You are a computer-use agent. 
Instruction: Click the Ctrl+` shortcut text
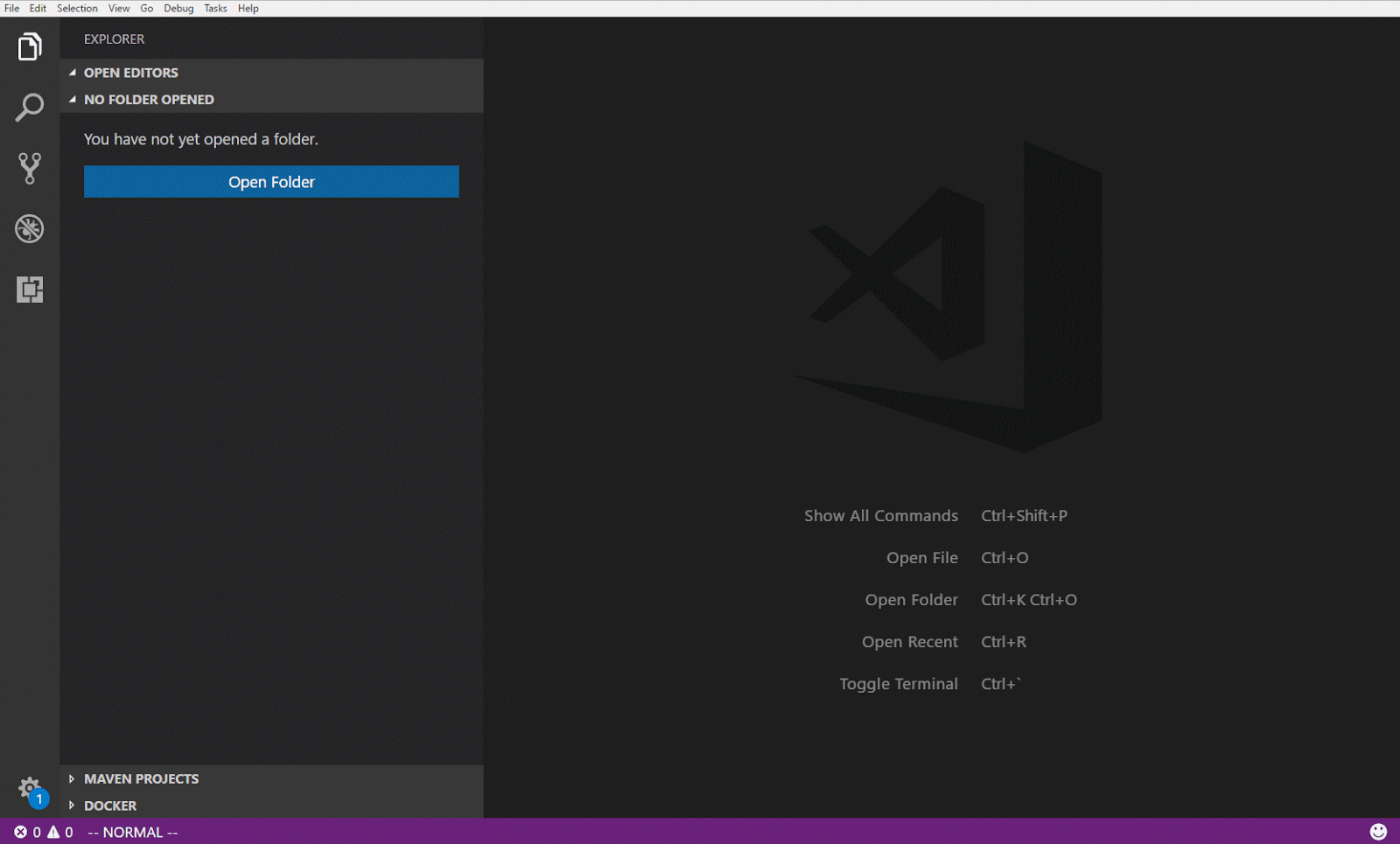1001,684
